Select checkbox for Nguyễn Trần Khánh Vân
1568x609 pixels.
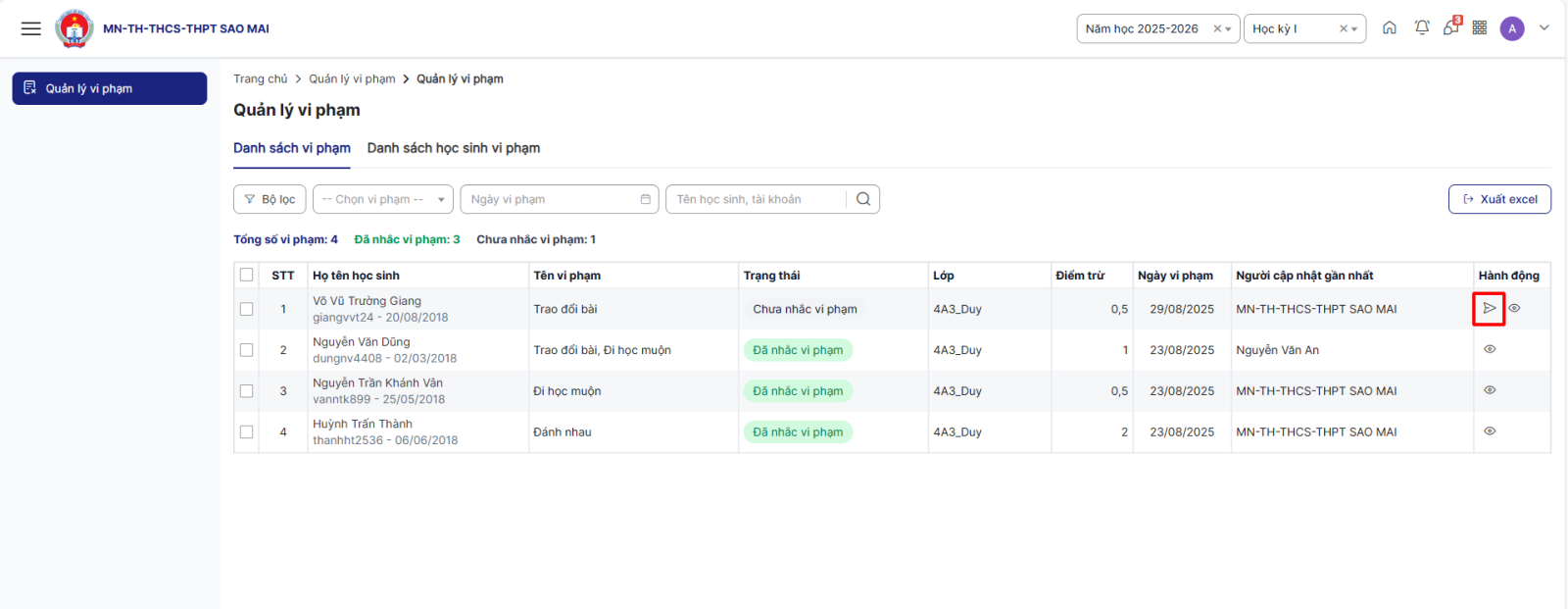click(247, 391)
